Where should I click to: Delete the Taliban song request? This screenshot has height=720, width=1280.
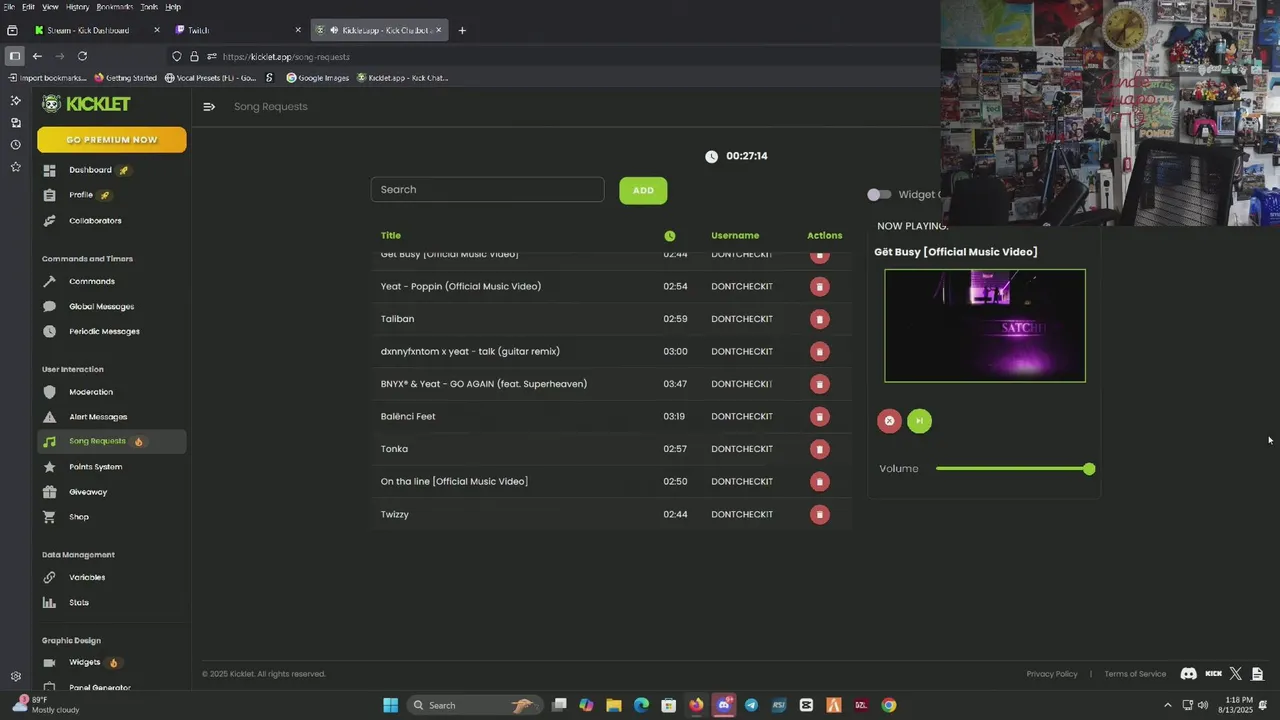(819, 319)
